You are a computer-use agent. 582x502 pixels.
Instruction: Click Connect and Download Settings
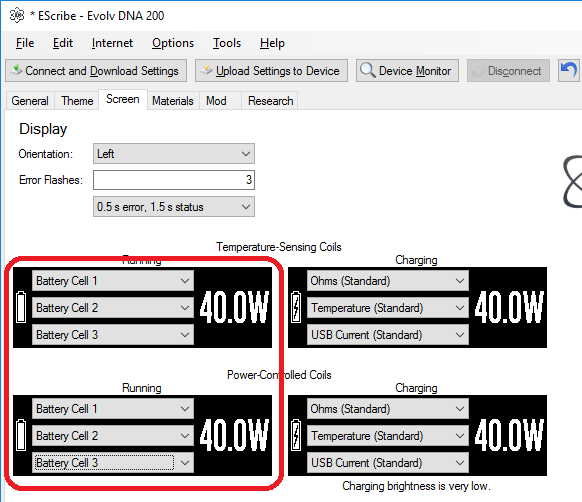[96, 71]
